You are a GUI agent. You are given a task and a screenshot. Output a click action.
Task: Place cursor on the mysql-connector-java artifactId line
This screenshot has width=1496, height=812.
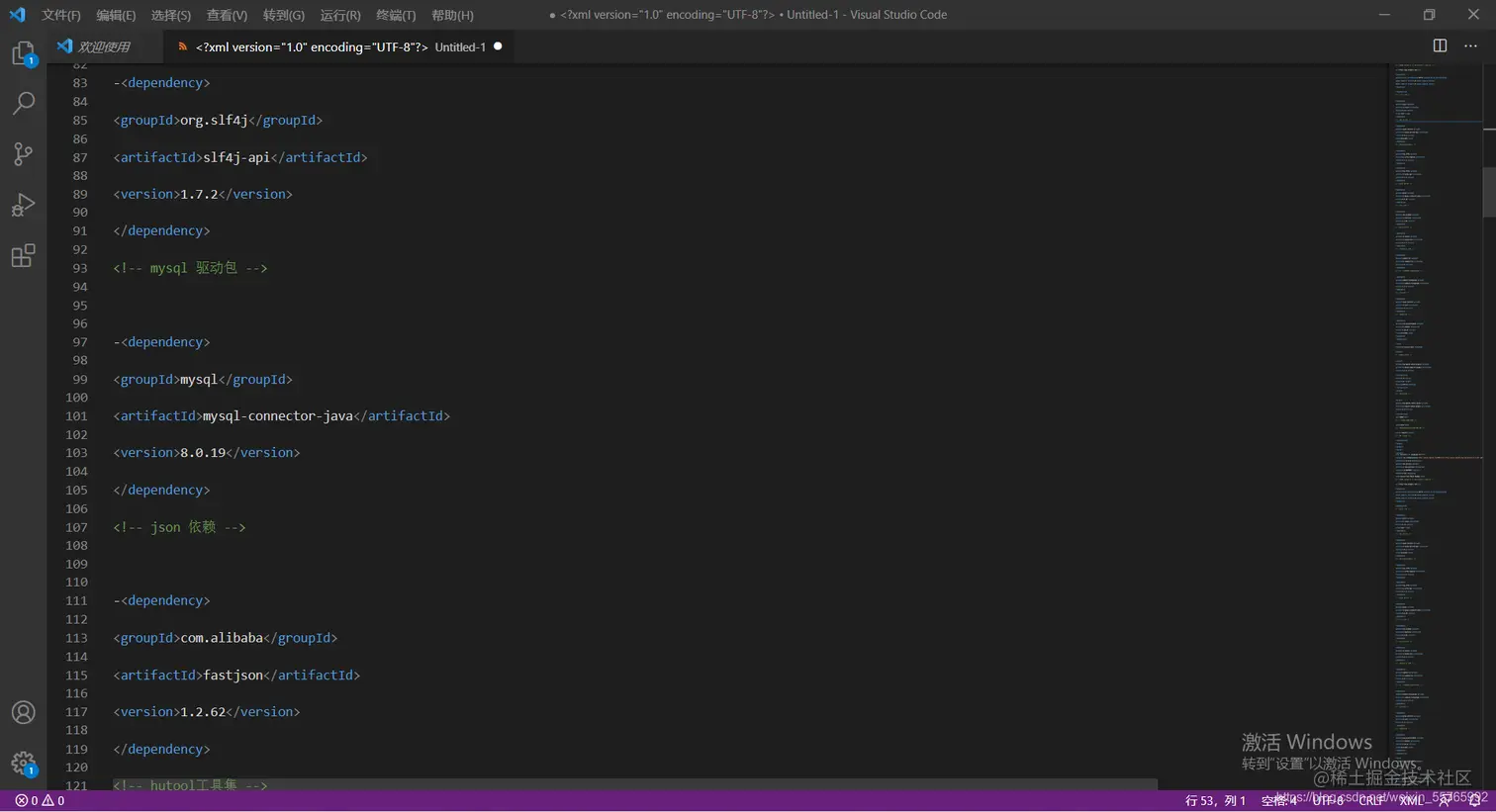point(282,415)
